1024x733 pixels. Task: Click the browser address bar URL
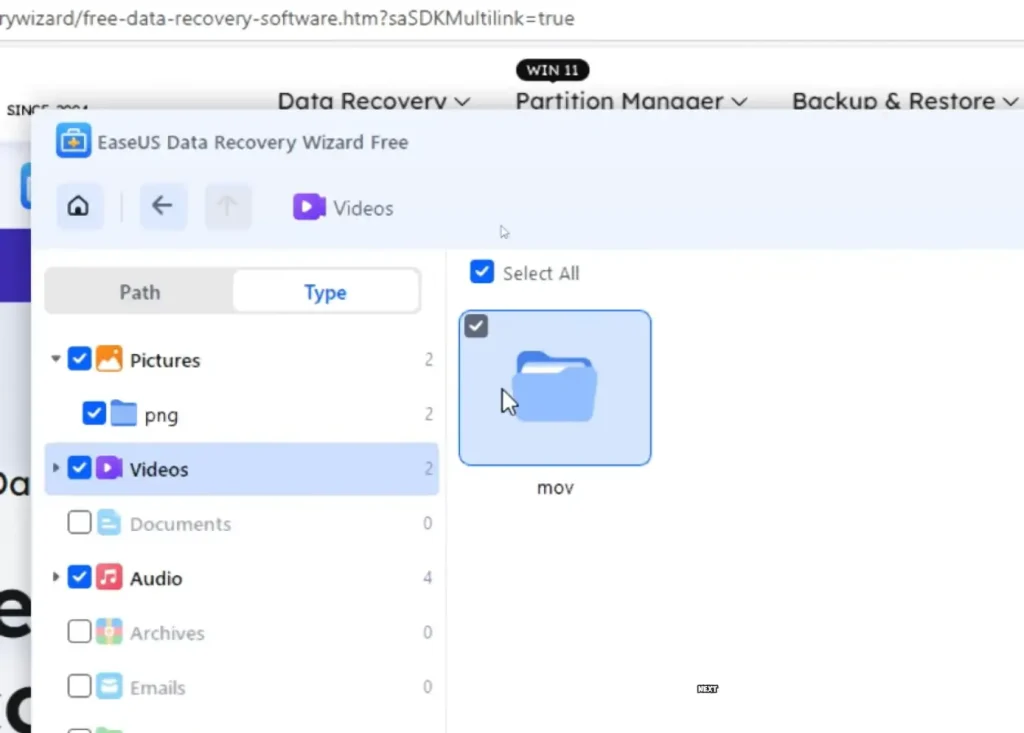(x=288, y=18)
